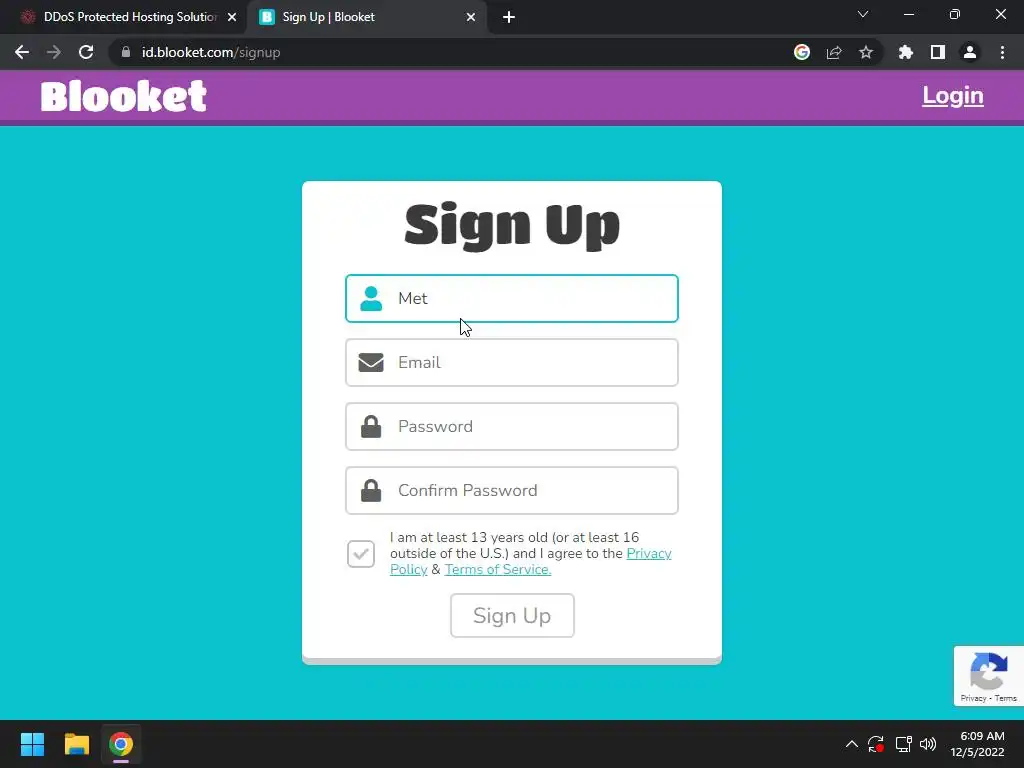Open File Explorer from taskbar
Viewport: 1024px width, 768px height.
[76, 744]
